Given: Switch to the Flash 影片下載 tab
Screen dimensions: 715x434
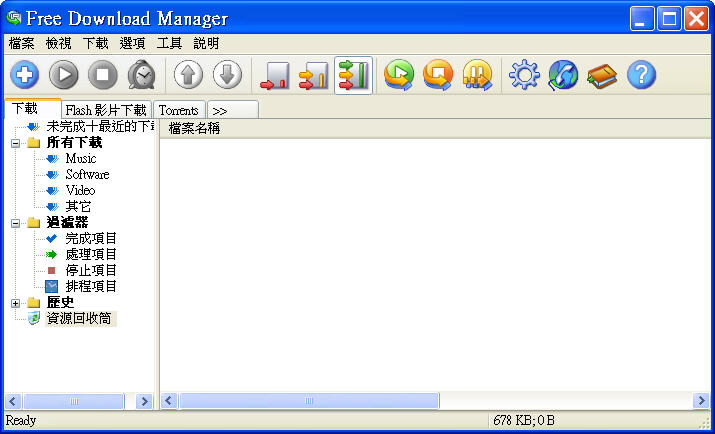Looking at the screenshot, I should (x=106, y=110).
